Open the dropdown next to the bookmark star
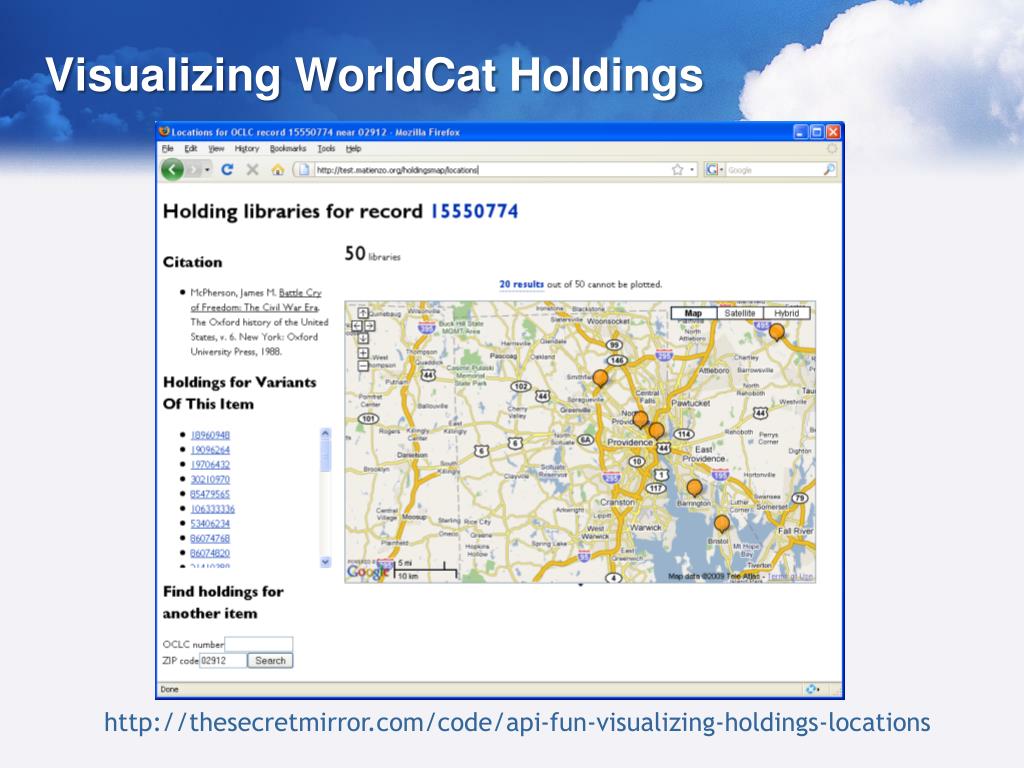 [692, 170]
